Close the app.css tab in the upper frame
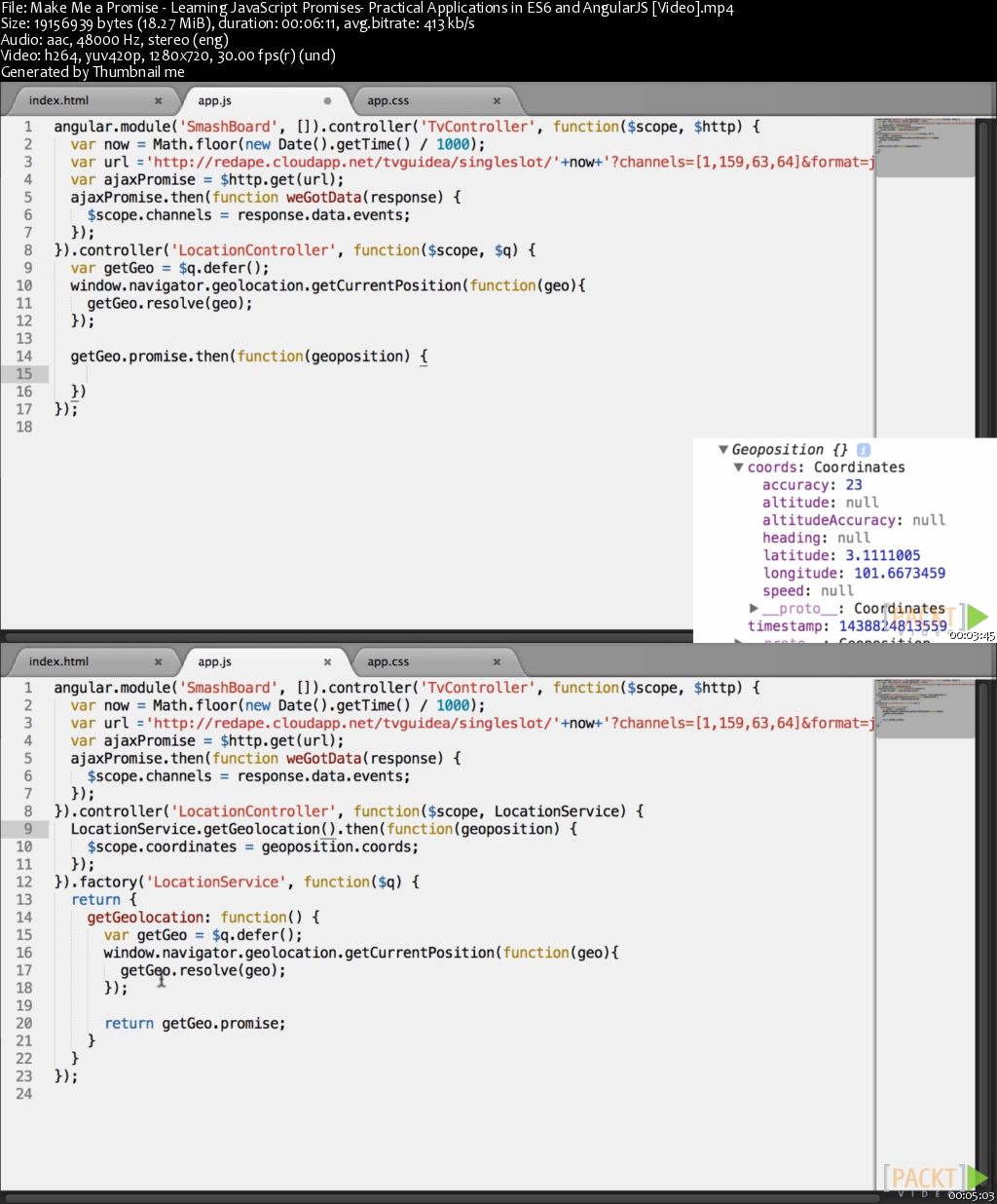The height and width of the screenshot is (1204, 997). click(x=497, y=100)
